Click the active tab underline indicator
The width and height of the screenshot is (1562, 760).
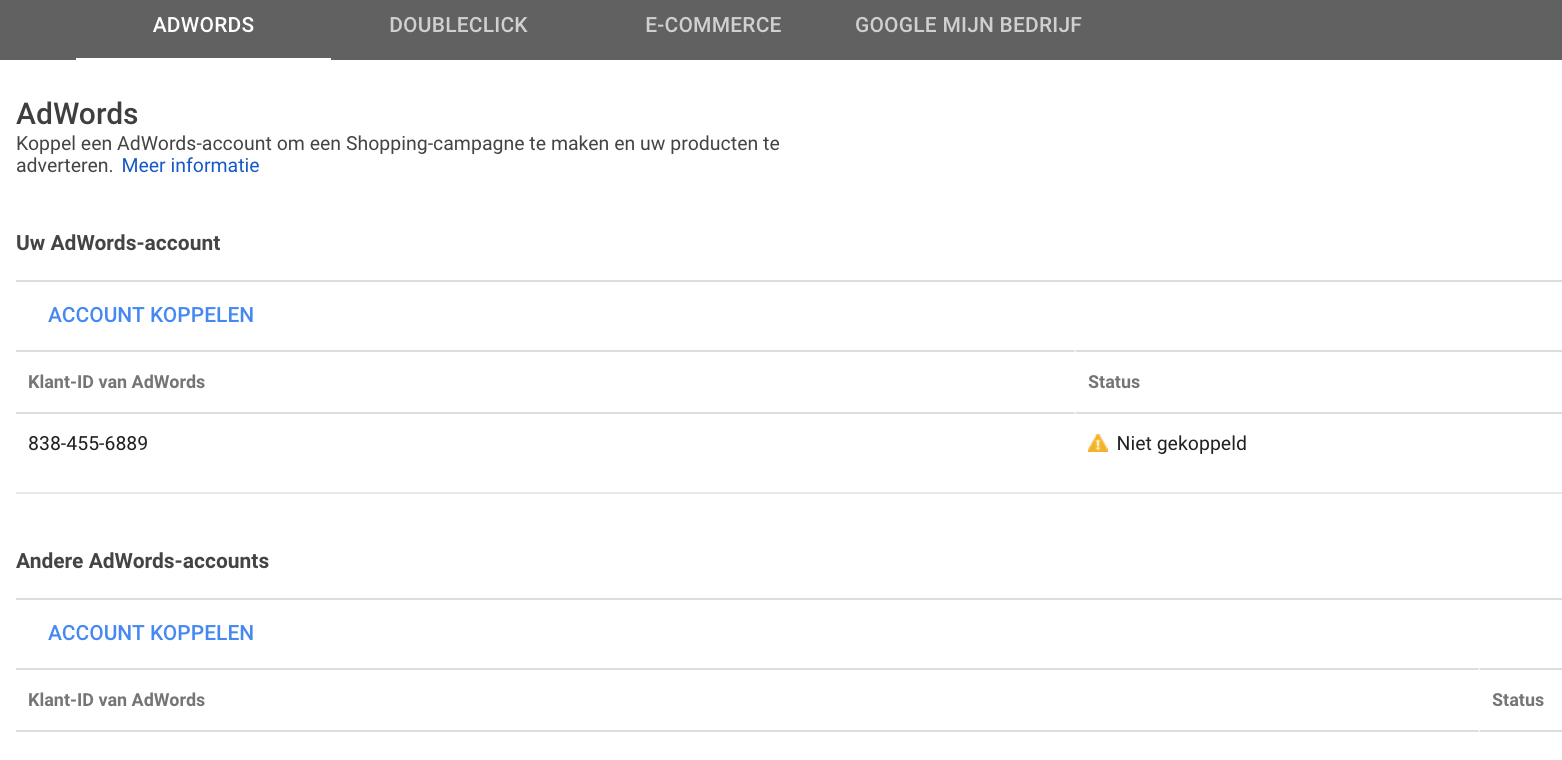(x=203, y=60)
